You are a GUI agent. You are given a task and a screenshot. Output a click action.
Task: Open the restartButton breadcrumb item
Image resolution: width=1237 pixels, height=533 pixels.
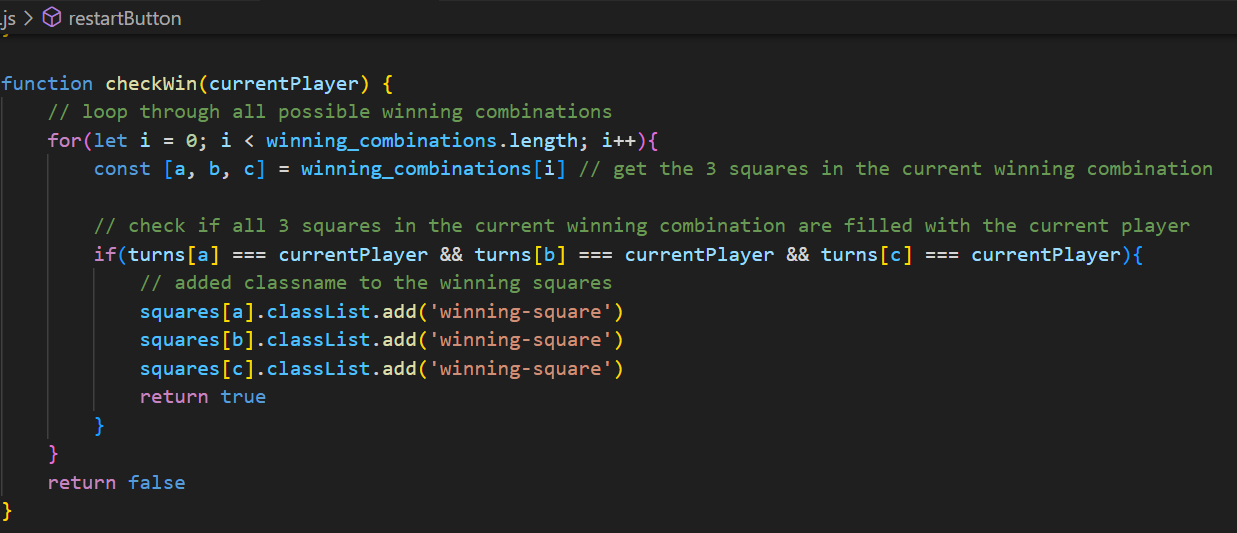(x=125, y=18)
